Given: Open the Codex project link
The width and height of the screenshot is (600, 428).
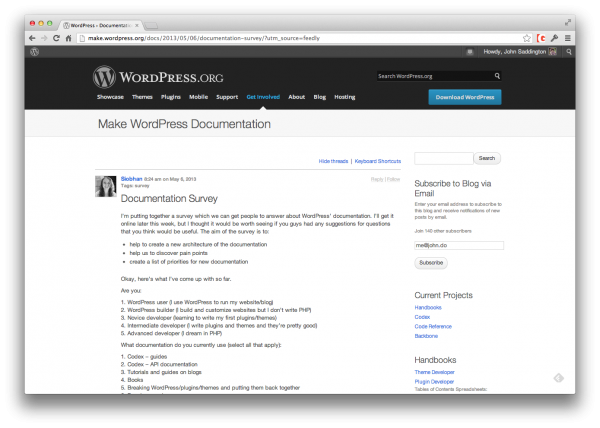Looking at the screenshot, I should pyautogui.click(x=422, y=317).
